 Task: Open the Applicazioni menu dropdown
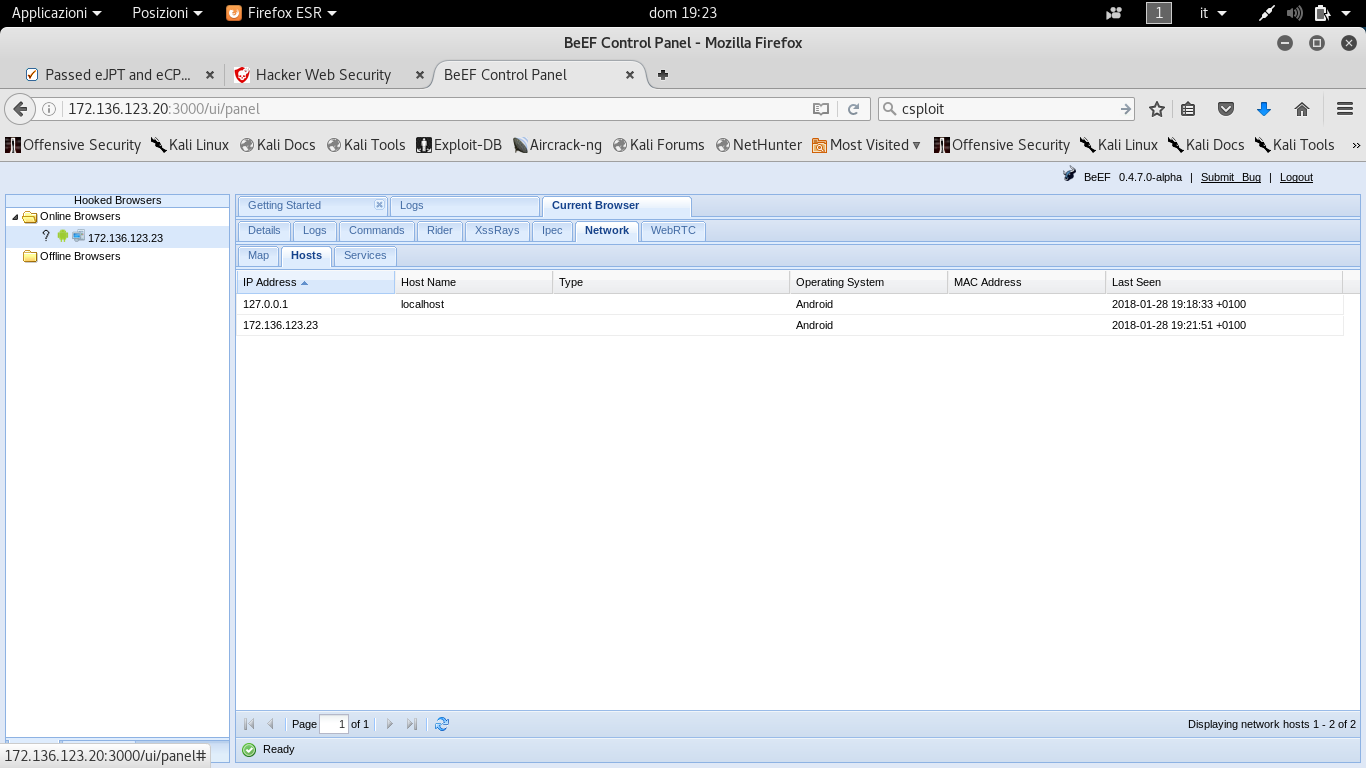[x=56, y=13]
